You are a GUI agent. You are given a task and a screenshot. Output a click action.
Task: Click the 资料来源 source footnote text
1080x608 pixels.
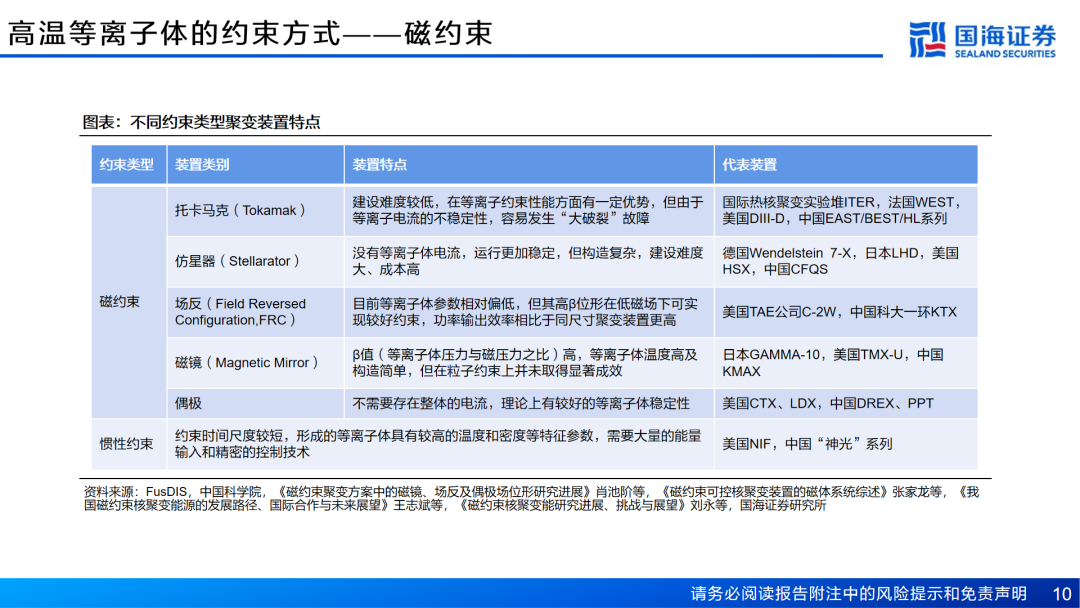(x=531, y=499)
